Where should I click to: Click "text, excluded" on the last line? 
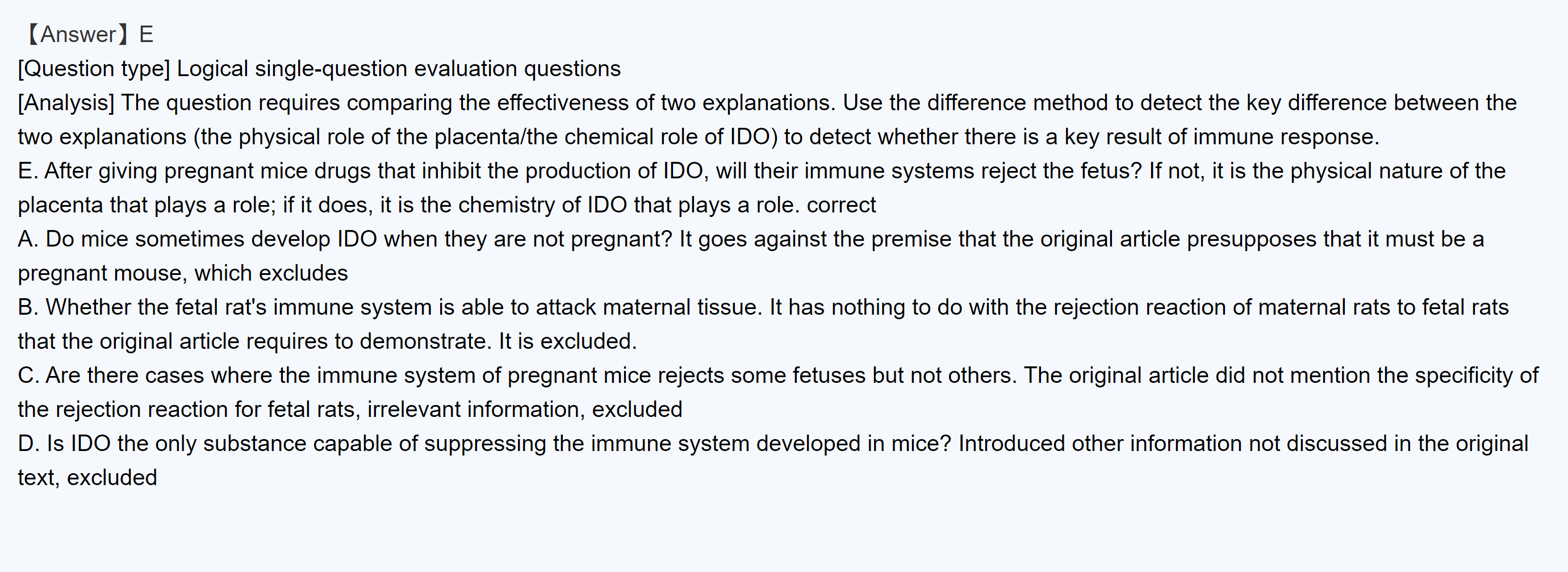(87, 478)
